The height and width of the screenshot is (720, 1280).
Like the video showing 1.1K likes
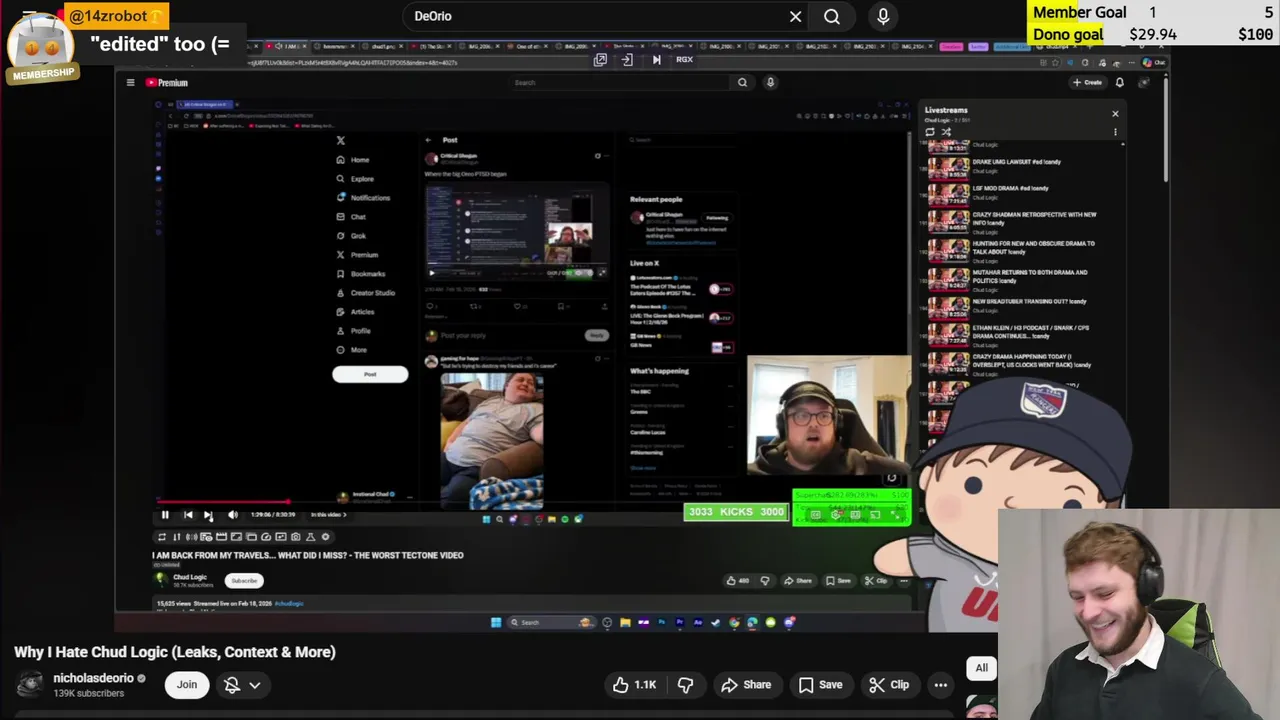pyautogui.click(x=634, y=685)
